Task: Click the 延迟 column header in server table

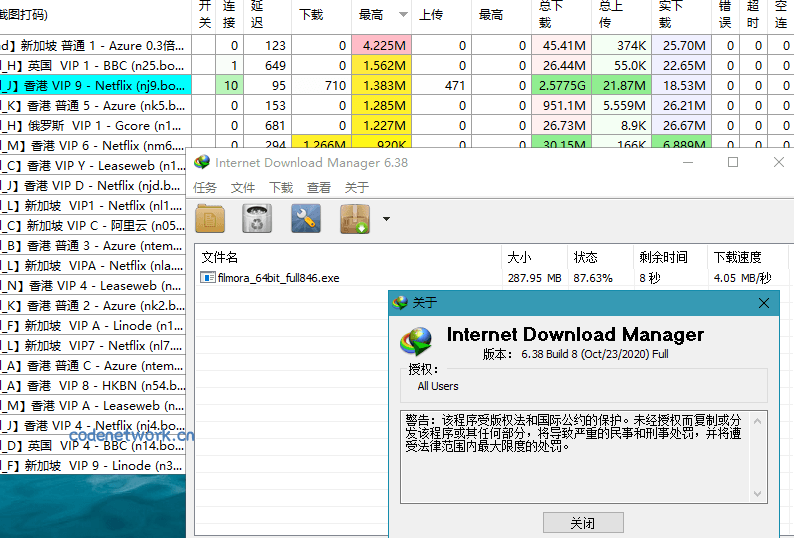Action: [x=267, y=15]
